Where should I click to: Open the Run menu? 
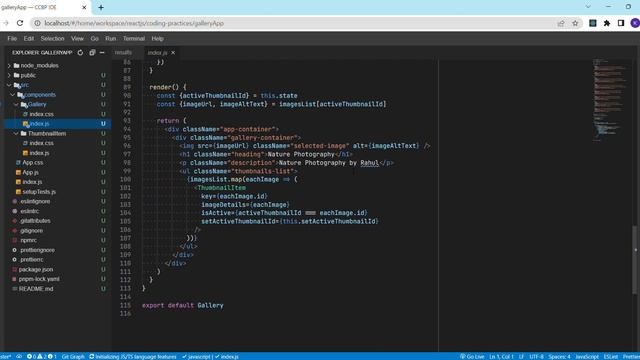(x=111, y=38)
